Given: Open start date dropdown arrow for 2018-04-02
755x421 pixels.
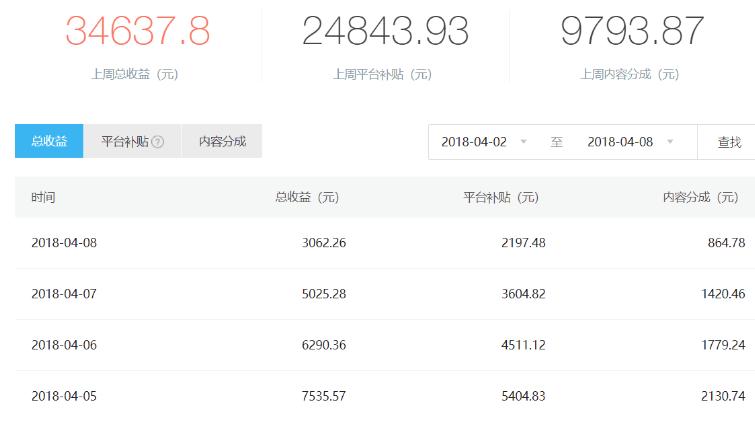Looking at the screenshot, I should pos(523,142).
